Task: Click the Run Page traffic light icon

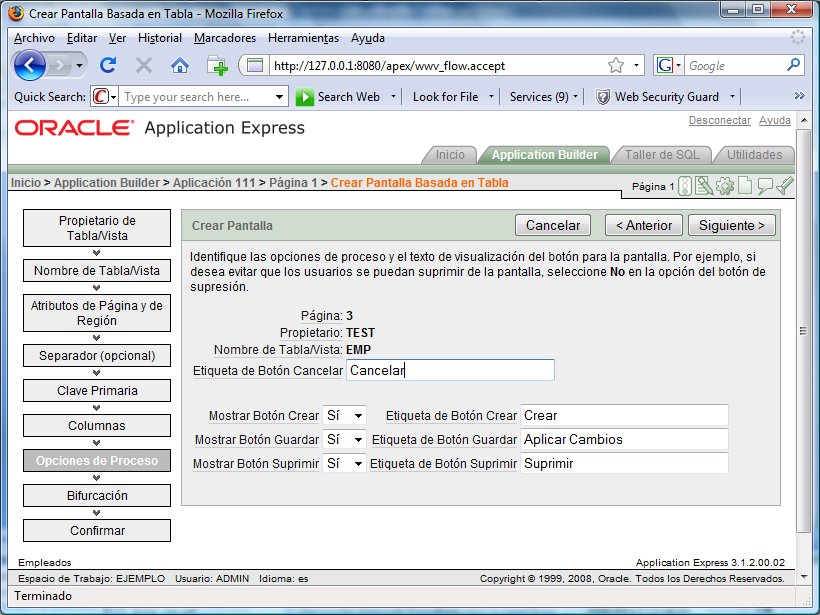Action: [x=685, y=186]
